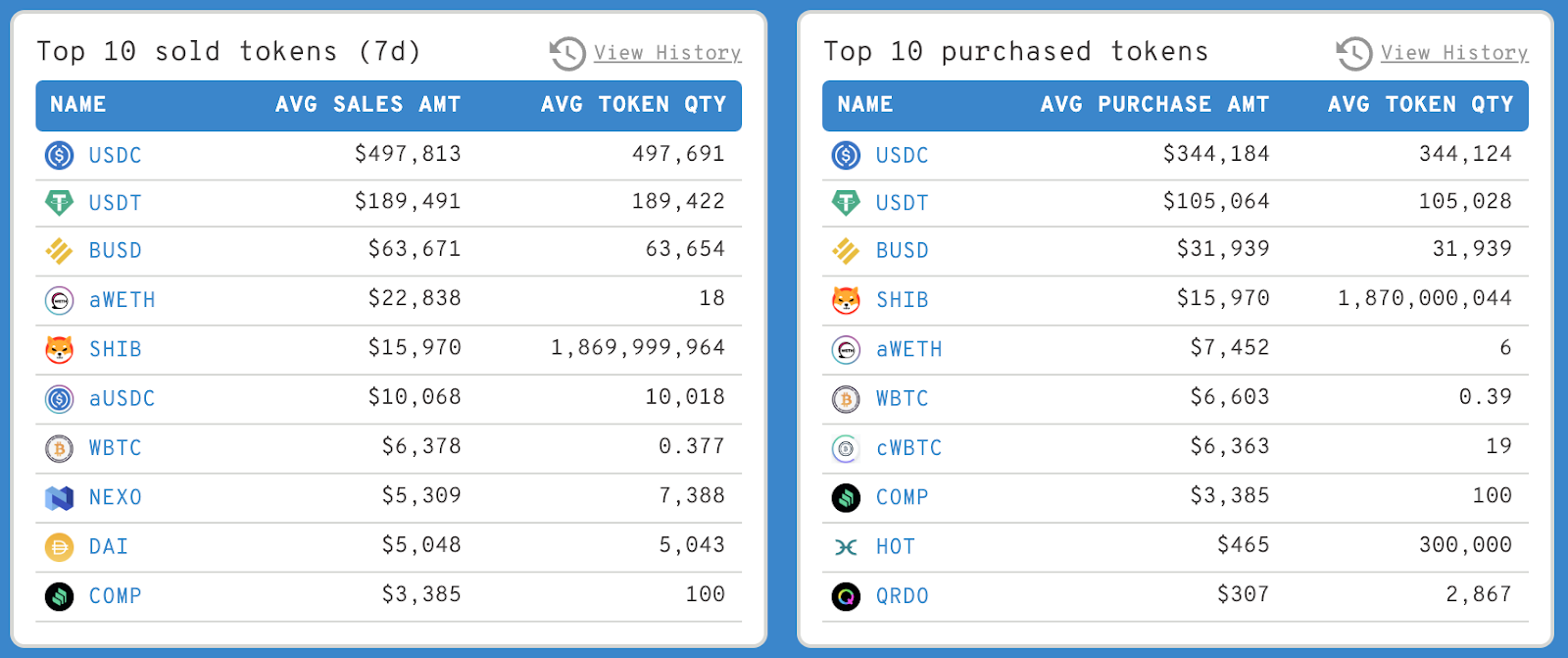
Task: Open the USDC link in sold tokens
Action: pyautogui.click(x=115, y=155)
